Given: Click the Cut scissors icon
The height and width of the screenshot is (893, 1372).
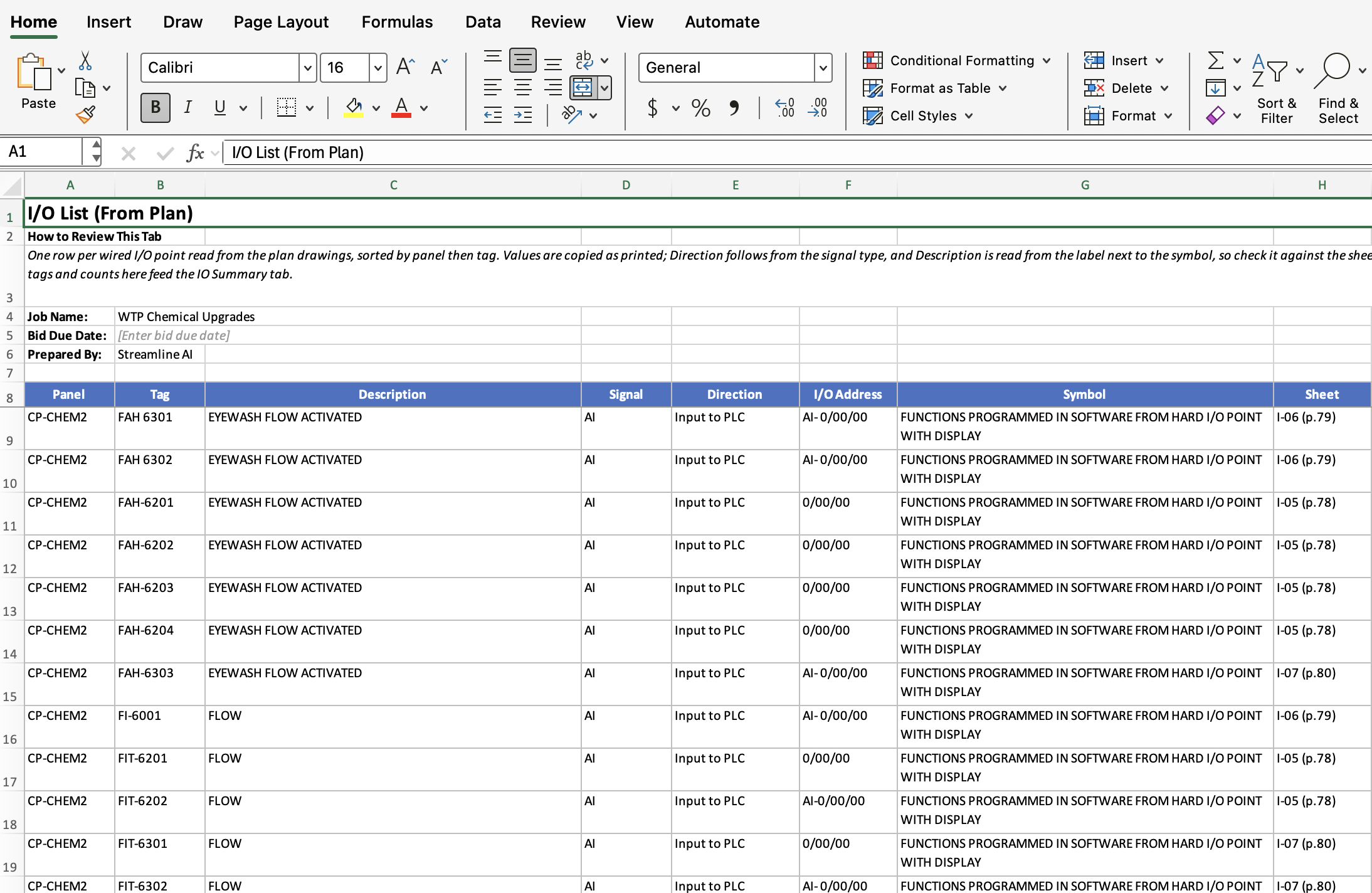Looking at the screenshot, I should click(x=85, y=61).
